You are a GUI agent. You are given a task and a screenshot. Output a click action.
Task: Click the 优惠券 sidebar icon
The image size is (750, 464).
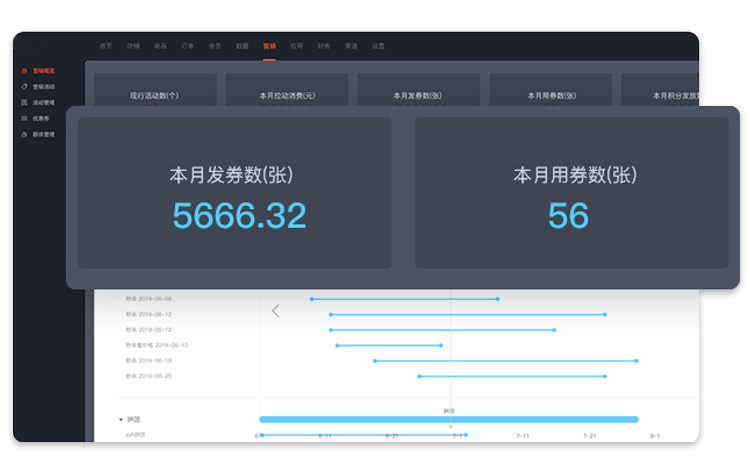[x=24, y=118]
